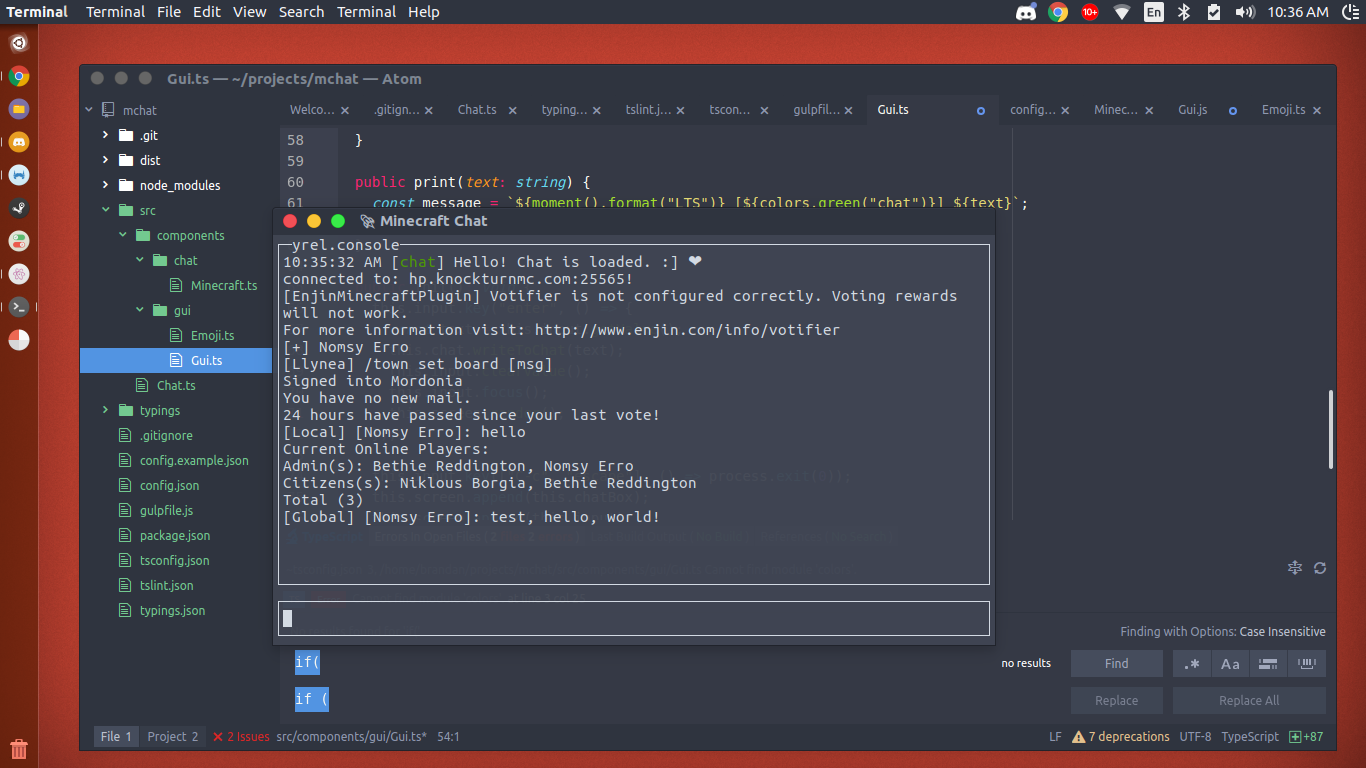Image resolution: width=1366 pixels, height=768 pixels.
Task: Open the File menu
Action: click(169, 12)
